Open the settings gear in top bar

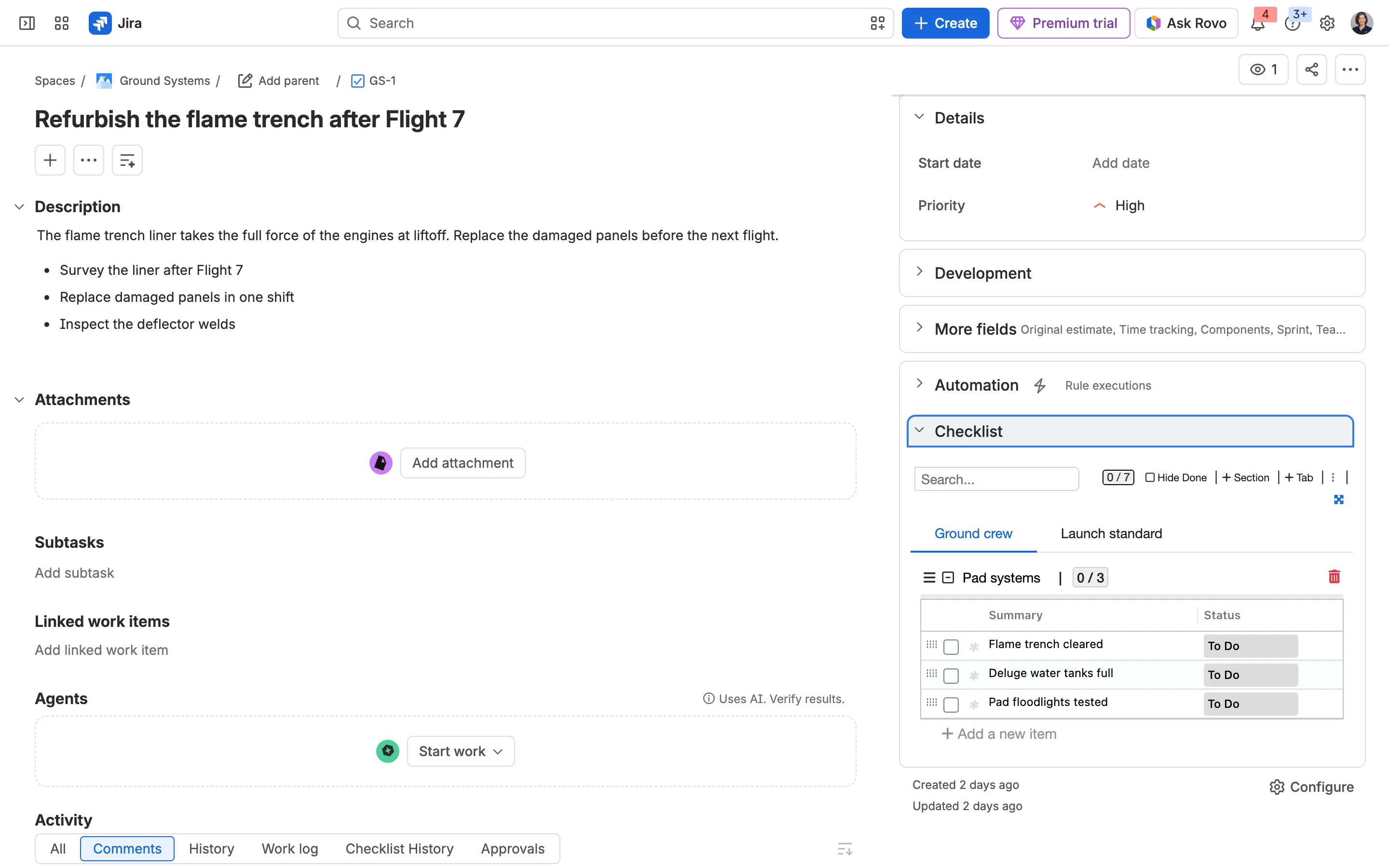[x=1327, y=23]
